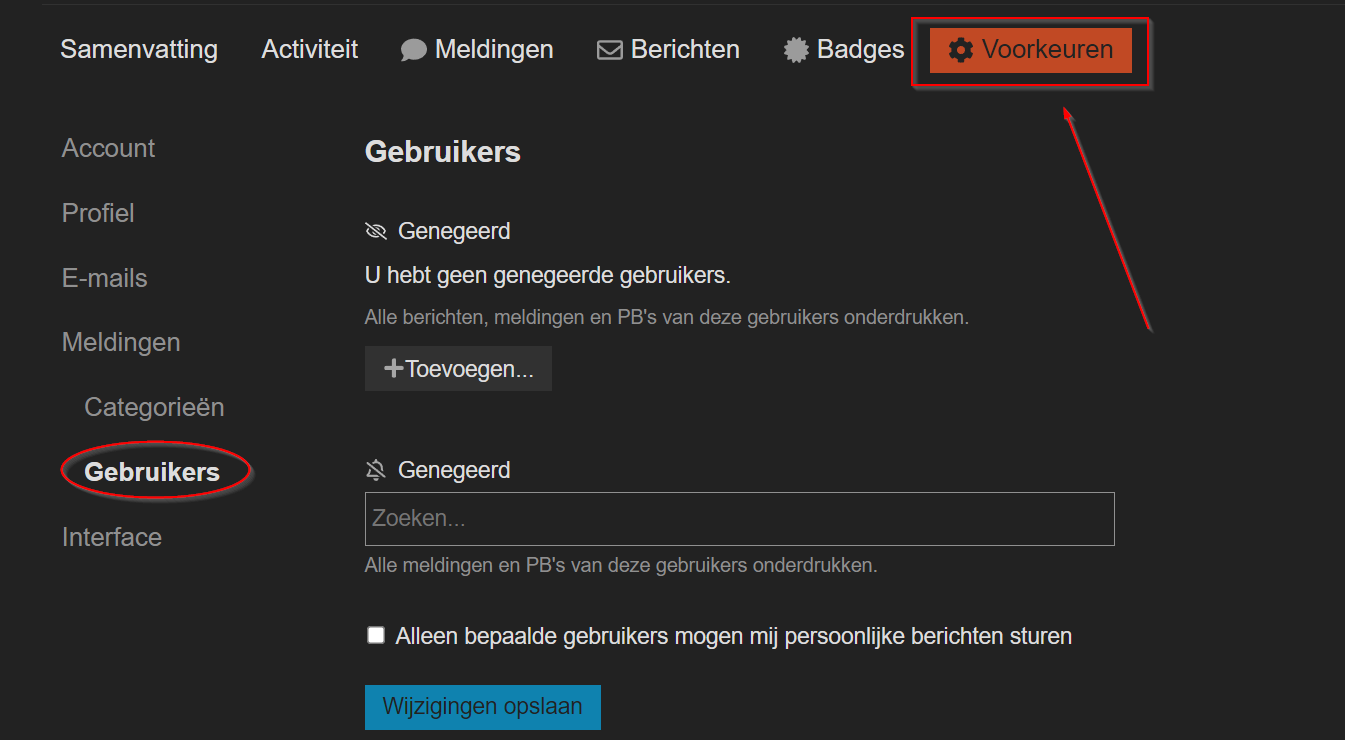The height and width of the screenshot is (740, 1345).
Task: Save with Wijzigingen opslaan button
Action: tap(482, 707)
